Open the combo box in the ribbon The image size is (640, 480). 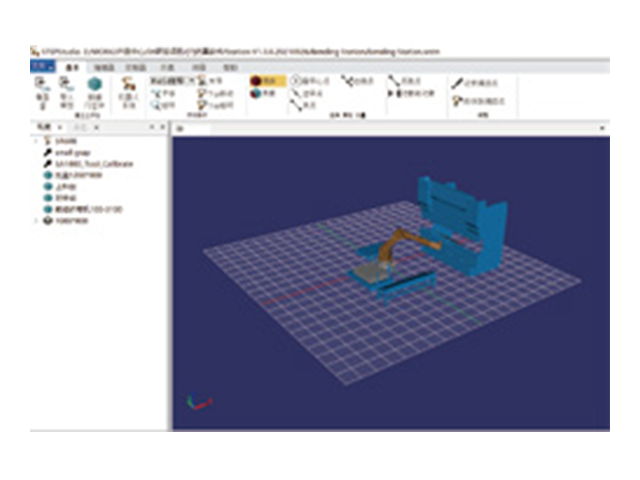click(172, 81)
